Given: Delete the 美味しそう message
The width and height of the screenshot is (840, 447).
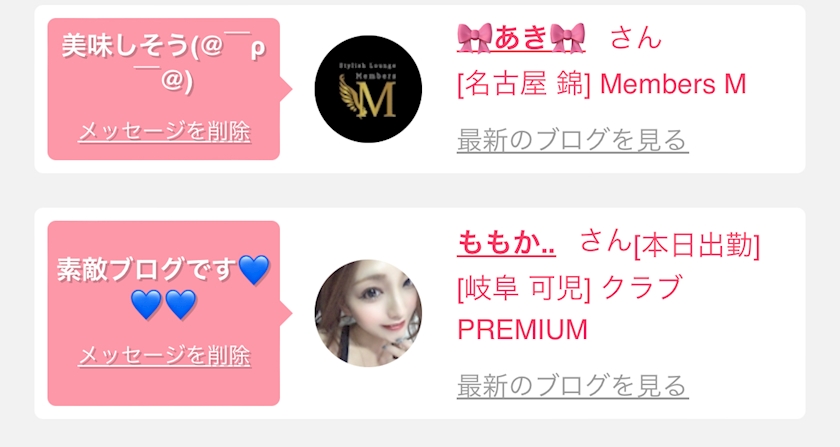Looking at the screenshot, I should [164, 131].
